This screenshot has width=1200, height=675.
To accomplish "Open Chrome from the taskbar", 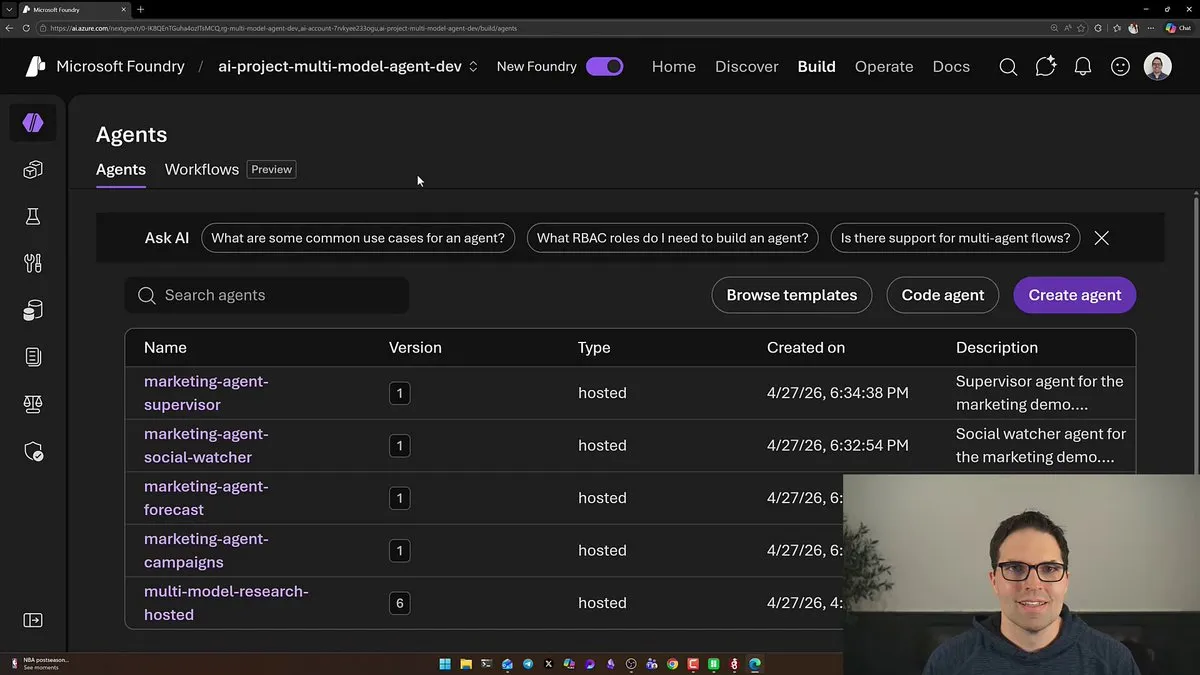I will (x=672, y=663).
